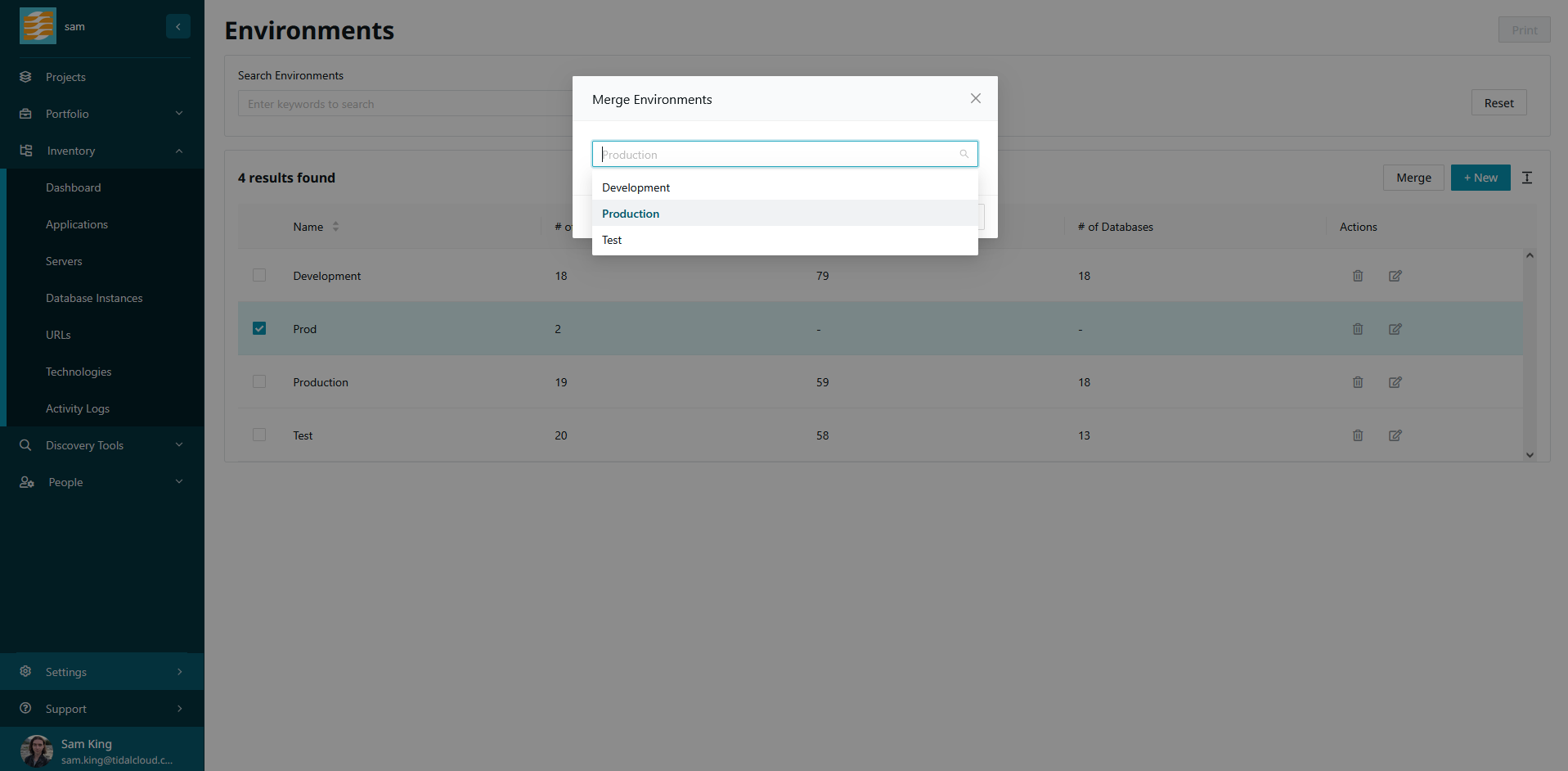Image resolution: width=1568 pixels, height=771 pixels.
Task: Uncheck the Prod environment checkbox
Action: [x=259, y=328]
